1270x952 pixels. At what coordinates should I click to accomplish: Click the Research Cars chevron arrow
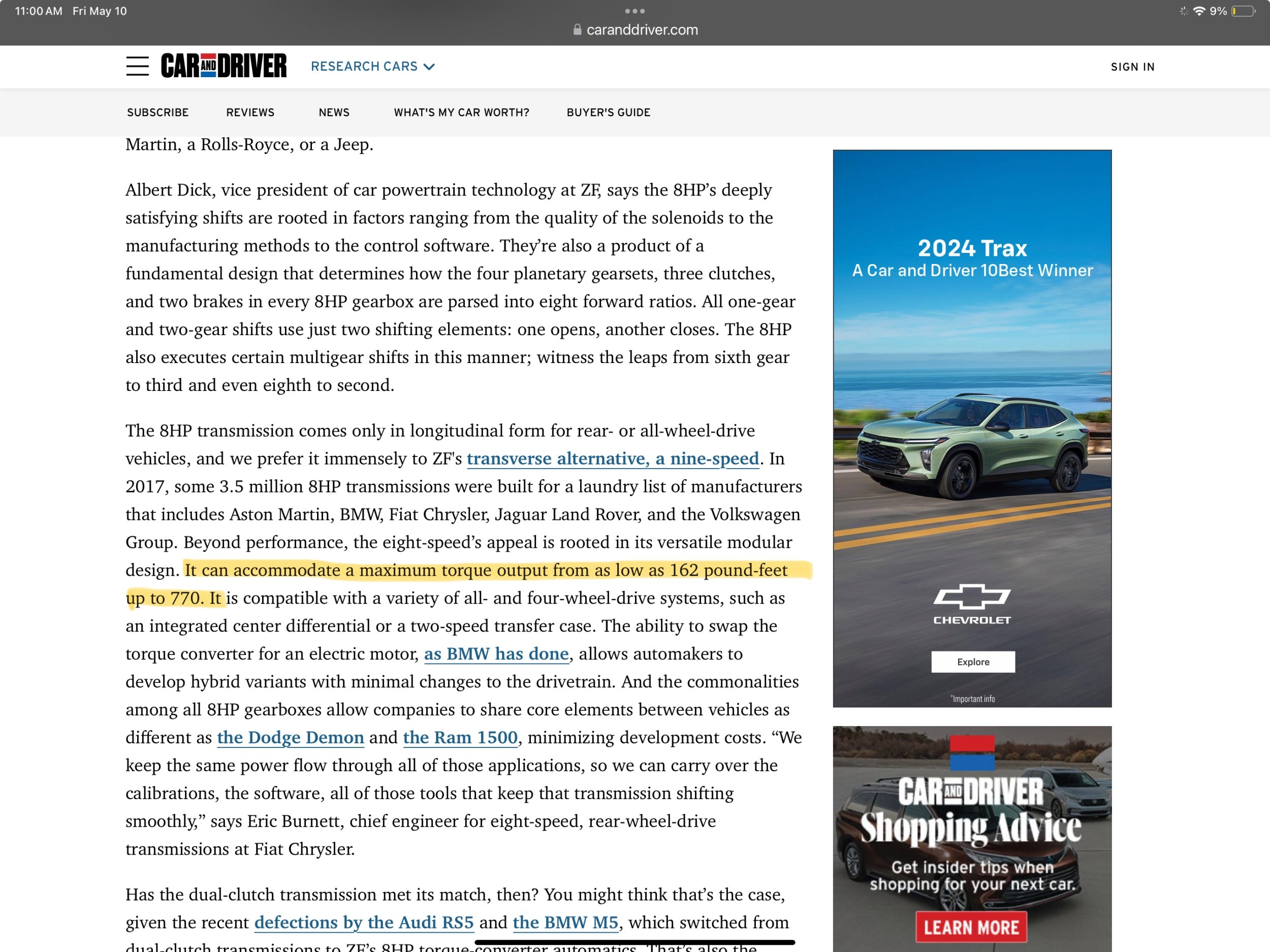click(429, 67)
